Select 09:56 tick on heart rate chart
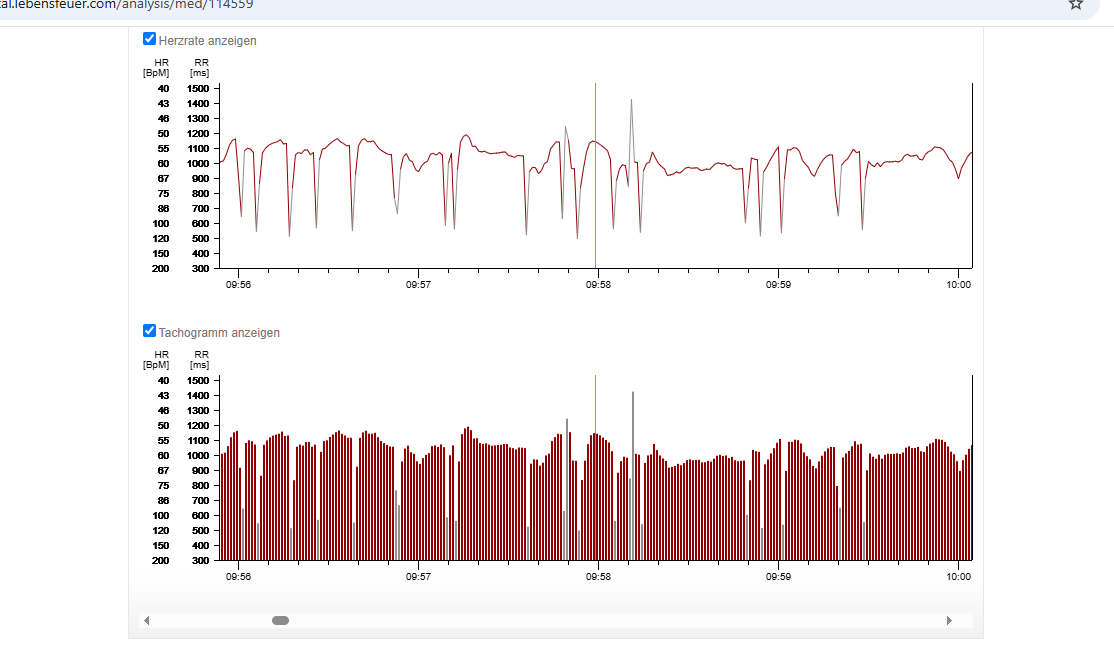The height and width of the screenshot is (655, 1114). point(237,285)
